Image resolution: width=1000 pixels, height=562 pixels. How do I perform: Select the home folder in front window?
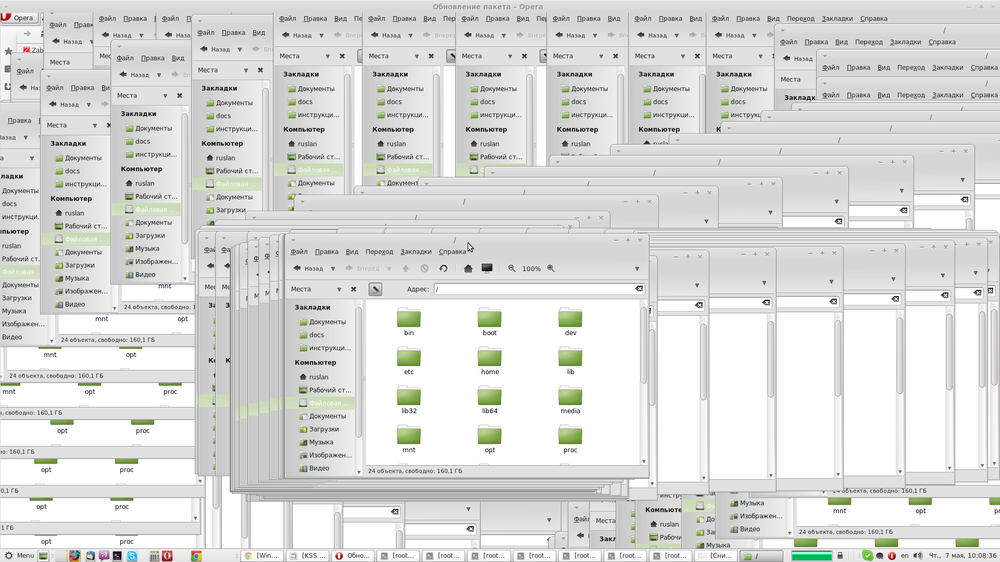pyautogui.click(x=490, y=360)
